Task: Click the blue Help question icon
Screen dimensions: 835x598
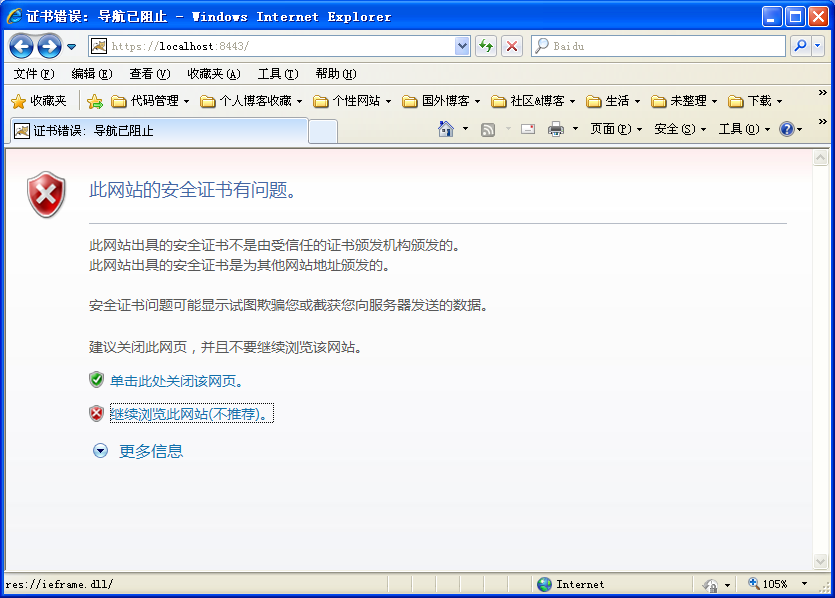Action: click(x=787, y=129)
